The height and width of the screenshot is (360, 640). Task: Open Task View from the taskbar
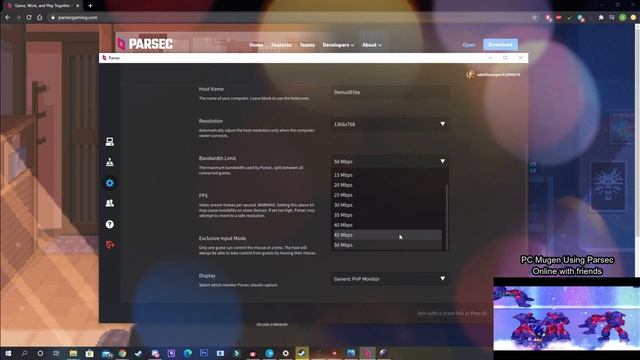point(56,353)
